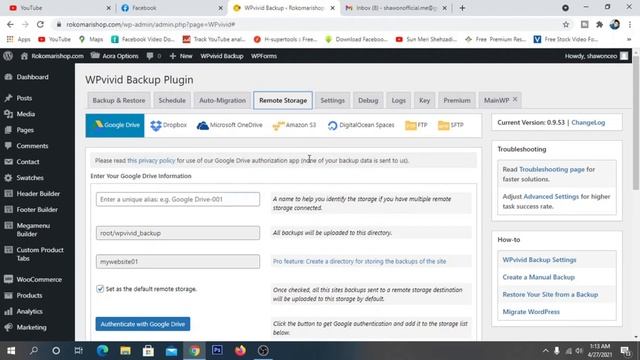The width and height of the screenshot is (640, 360).
Task: Open the Howdy shawonoeo account menu
Action: tap(596, 56)
